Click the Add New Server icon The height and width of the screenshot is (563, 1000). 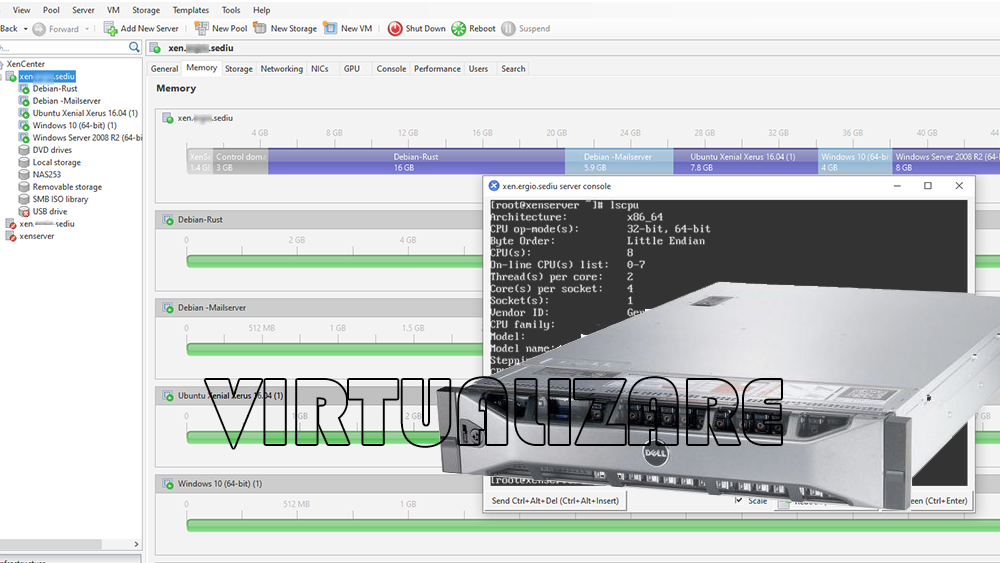point(110,29)
